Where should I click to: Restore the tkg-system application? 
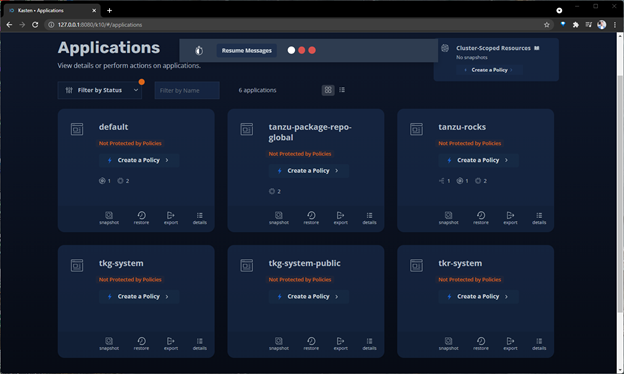pos(141,344)
